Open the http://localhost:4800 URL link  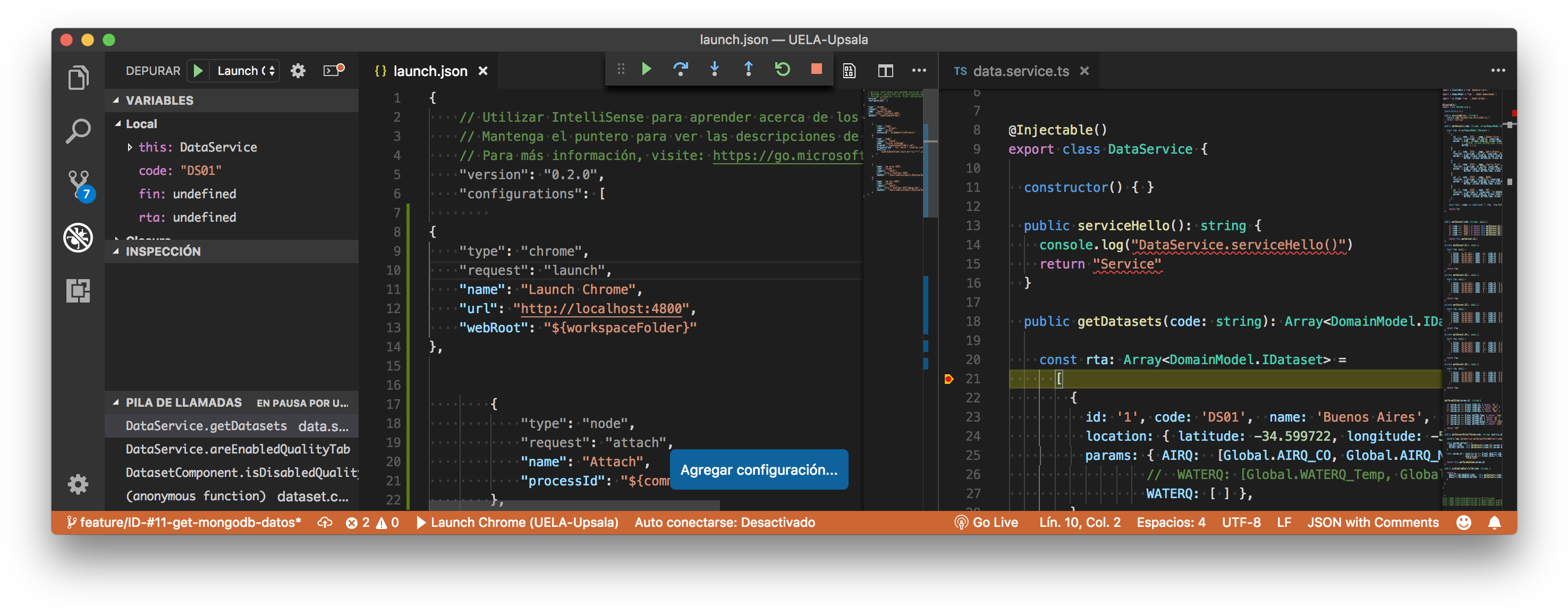(601, 309)
